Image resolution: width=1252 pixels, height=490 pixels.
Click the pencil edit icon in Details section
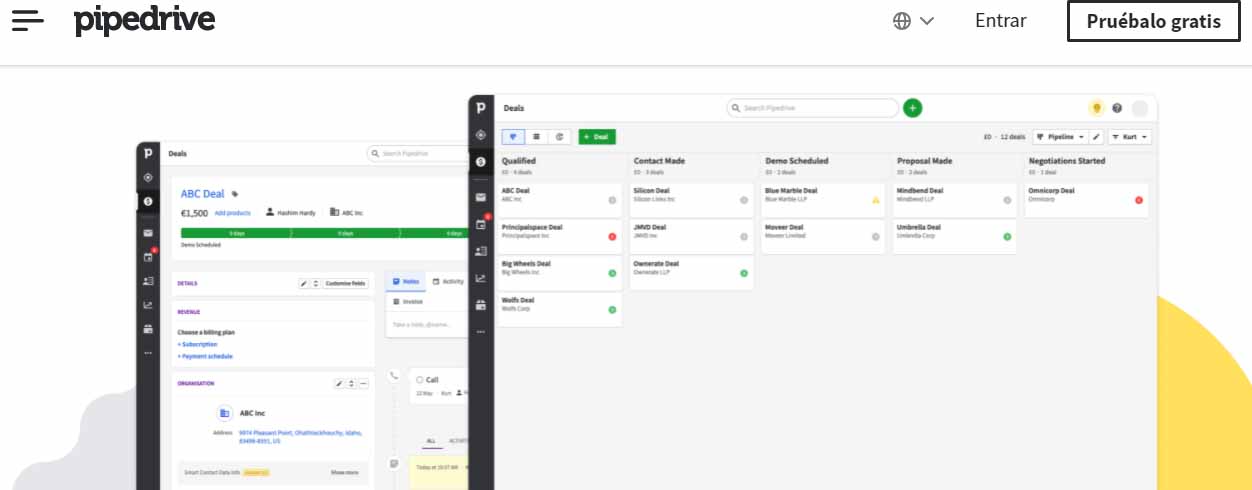point(304,284)
